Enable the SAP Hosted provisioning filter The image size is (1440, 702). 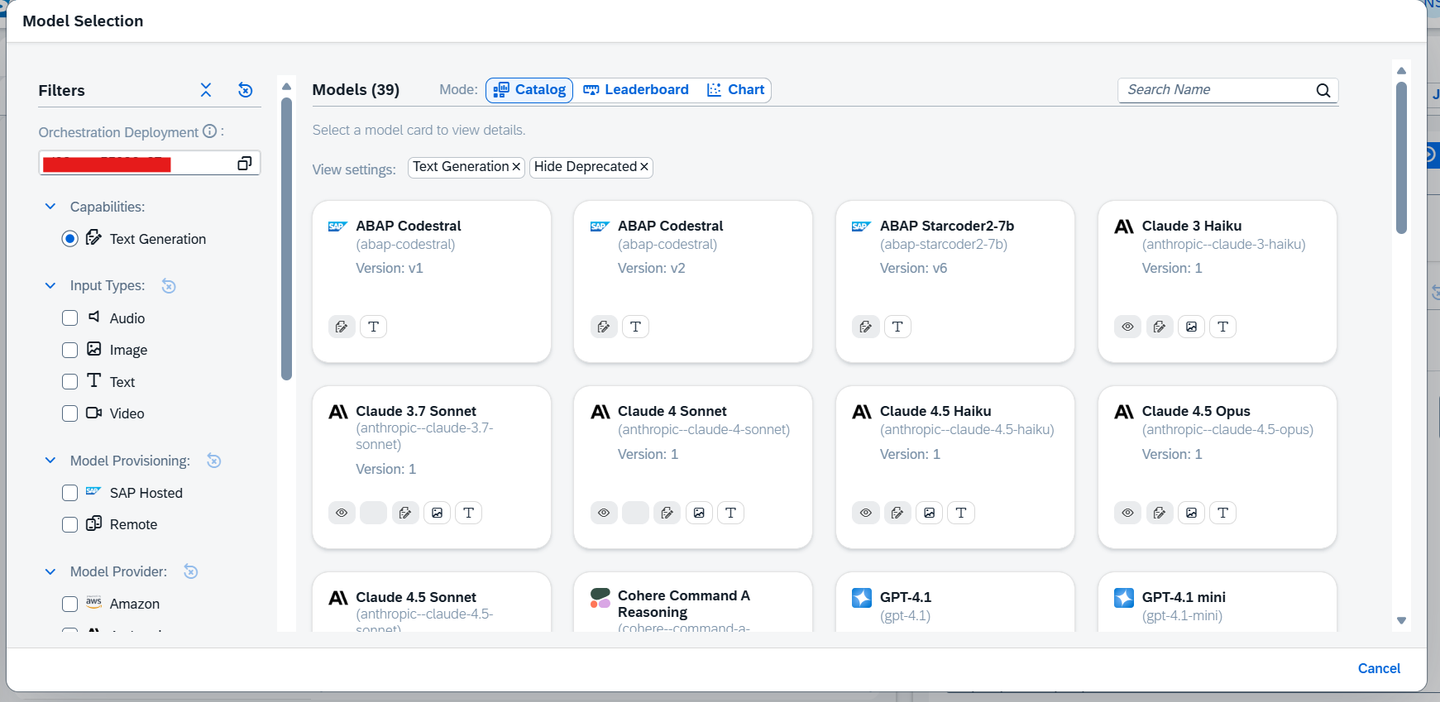[70, 493]
